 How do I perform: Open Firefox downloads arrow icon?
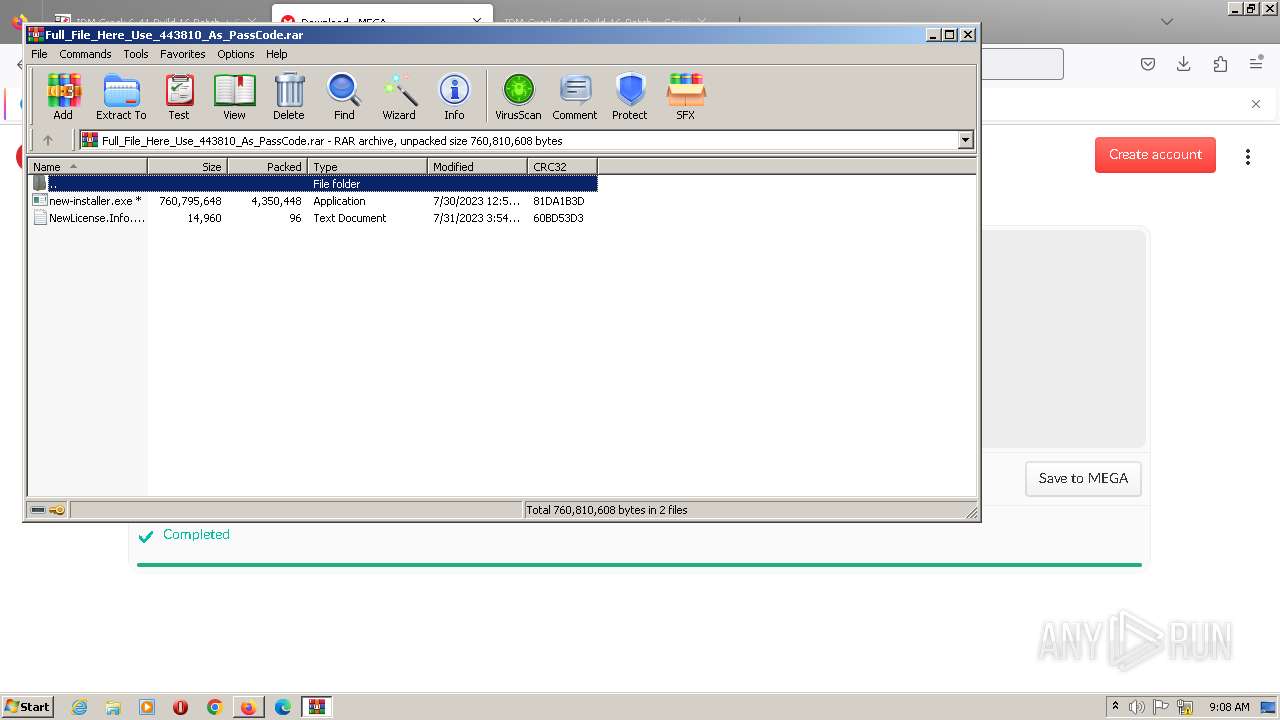tap(1183, 64)
